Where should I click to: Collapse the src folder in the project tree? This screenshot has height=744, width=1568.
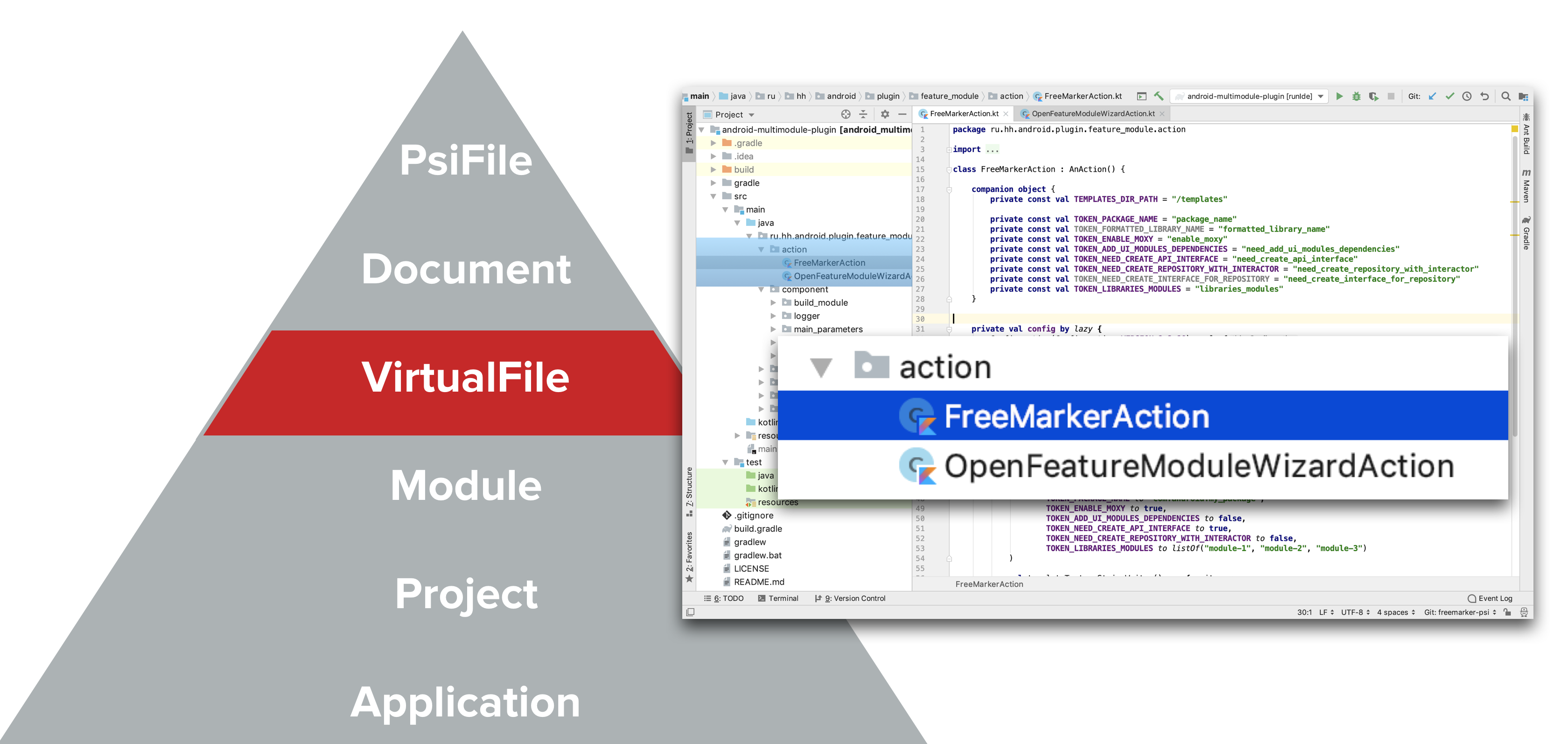click(x=714, y=196)
